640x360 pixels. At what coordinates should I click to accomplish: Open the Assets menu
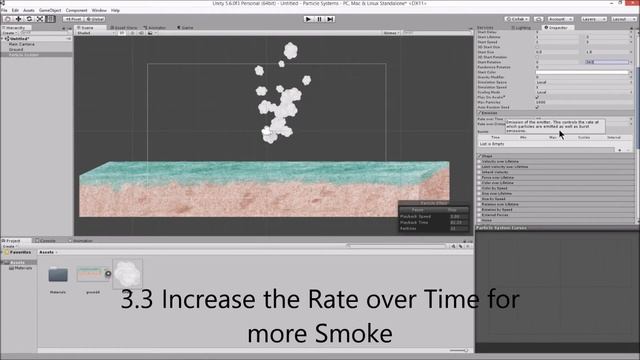point(29,10)
